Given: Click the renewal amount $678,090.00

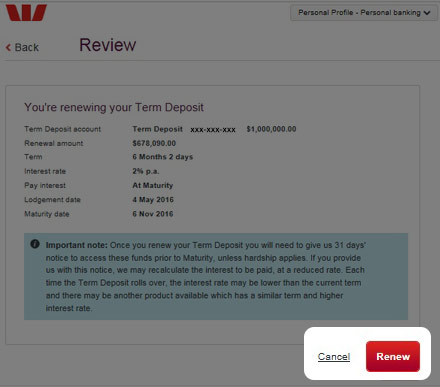Looking at the screenshot, I should pos(154,143).
